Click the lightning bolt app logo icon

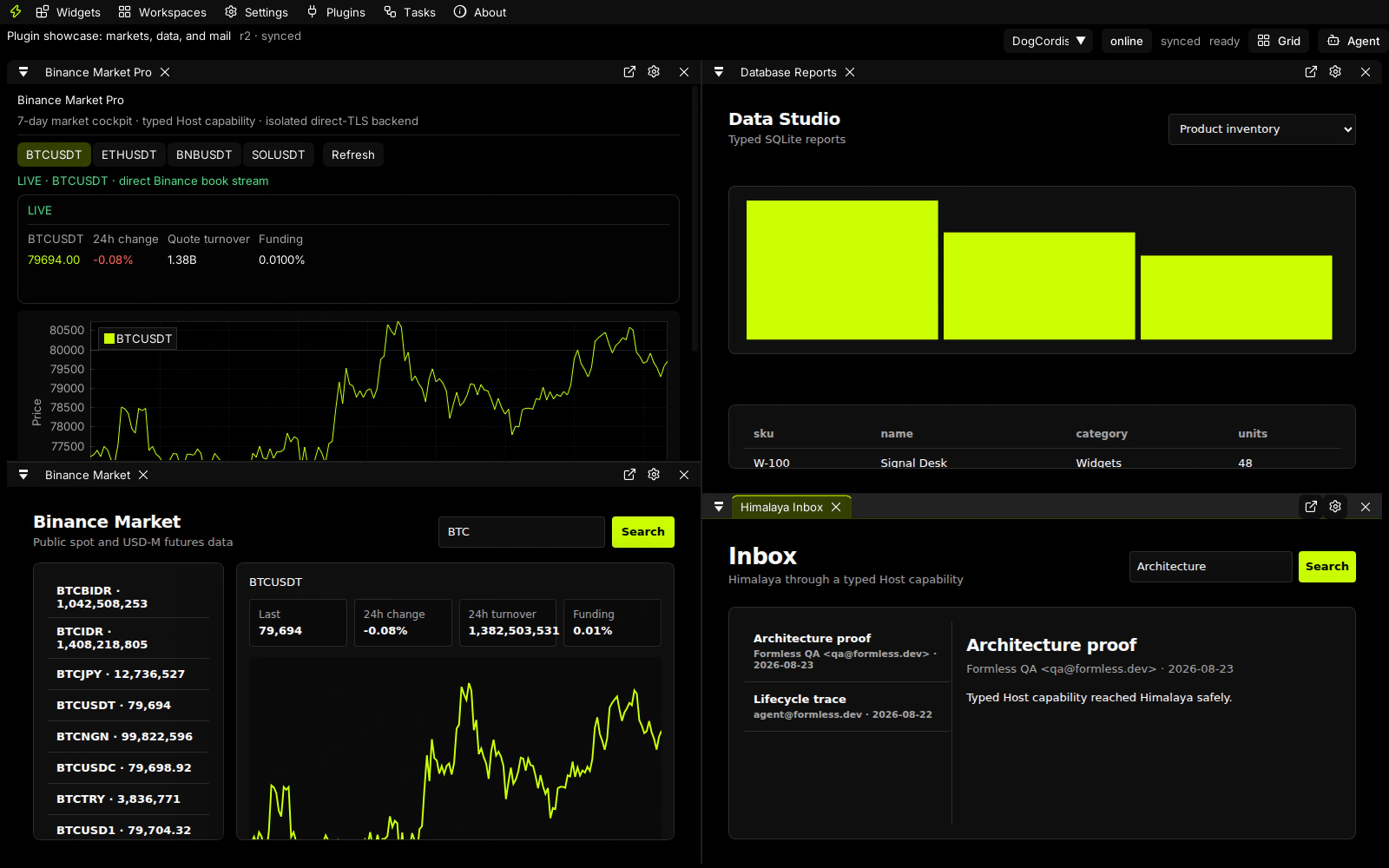tap(16, 12)
